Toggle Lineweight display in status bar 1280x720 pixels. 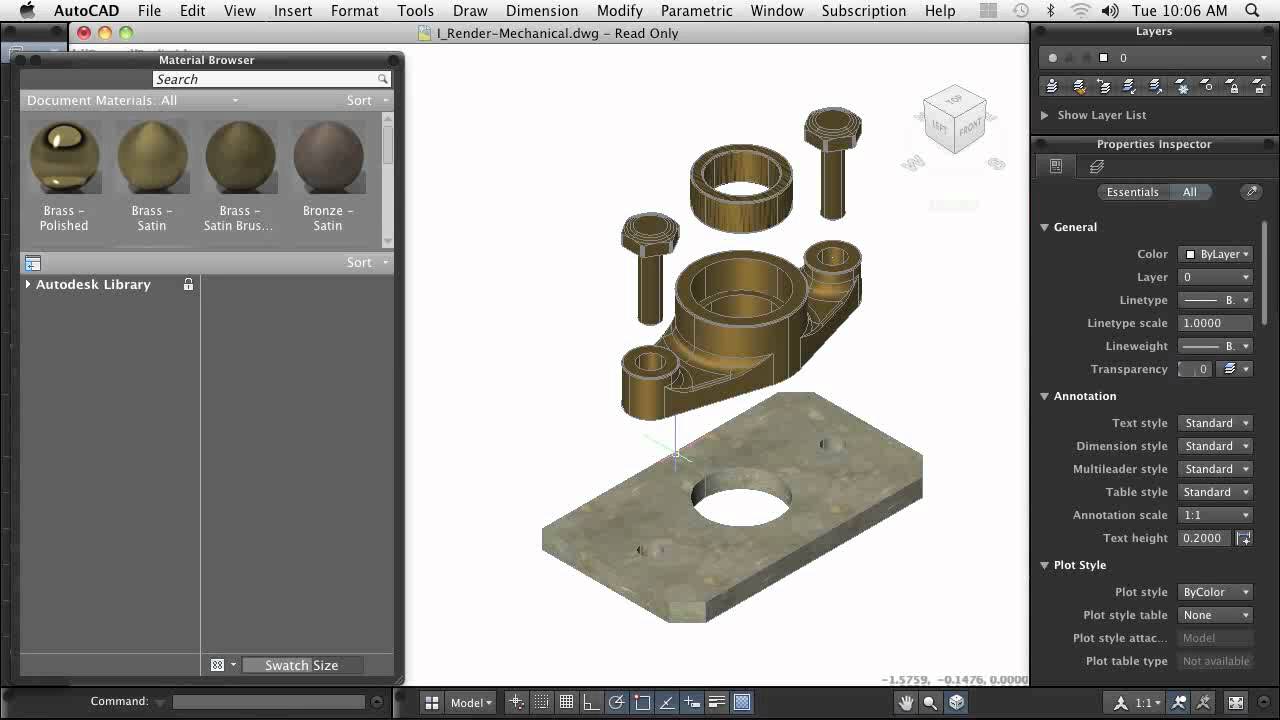click(x=717, y=702)
